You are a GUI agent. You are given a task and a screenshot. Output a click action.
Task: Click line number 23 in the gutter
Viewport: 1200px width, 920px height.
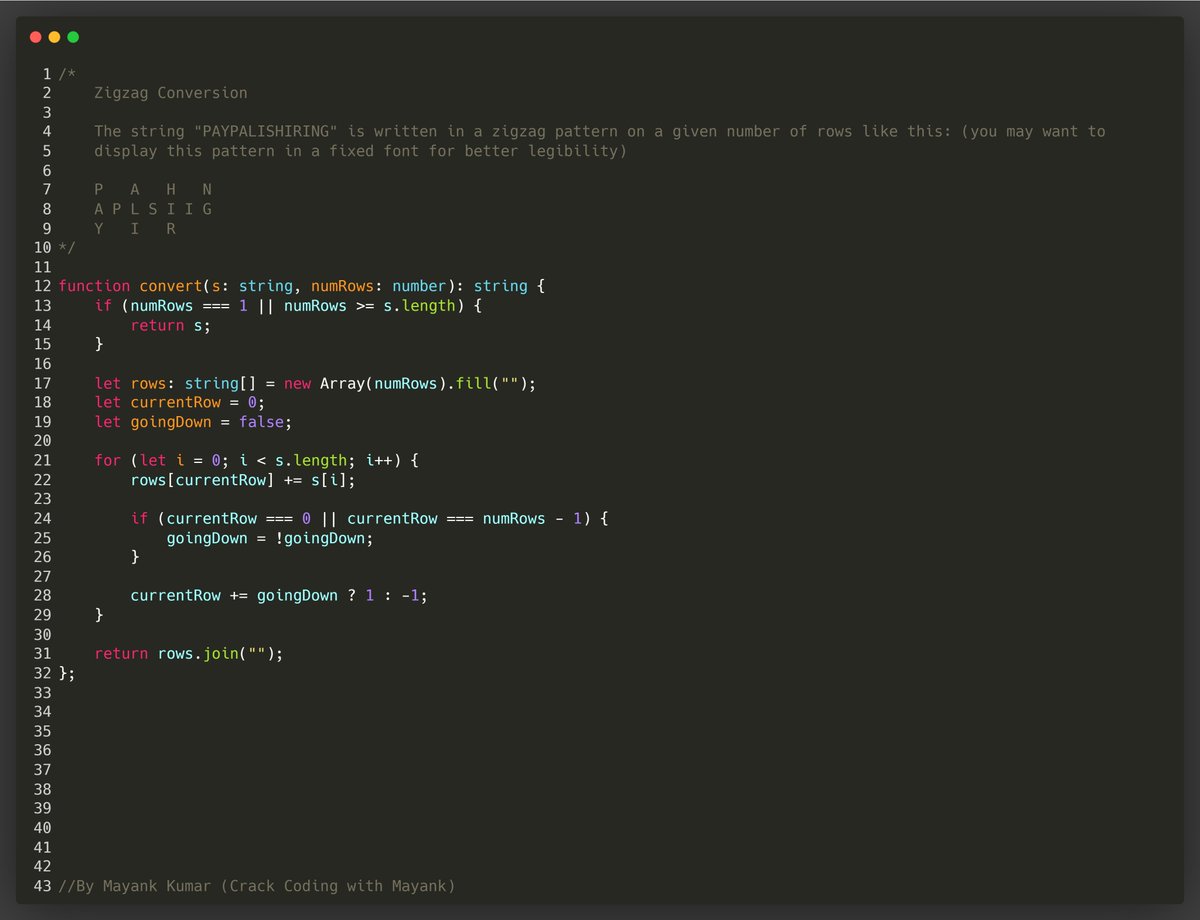pos(42,499)
